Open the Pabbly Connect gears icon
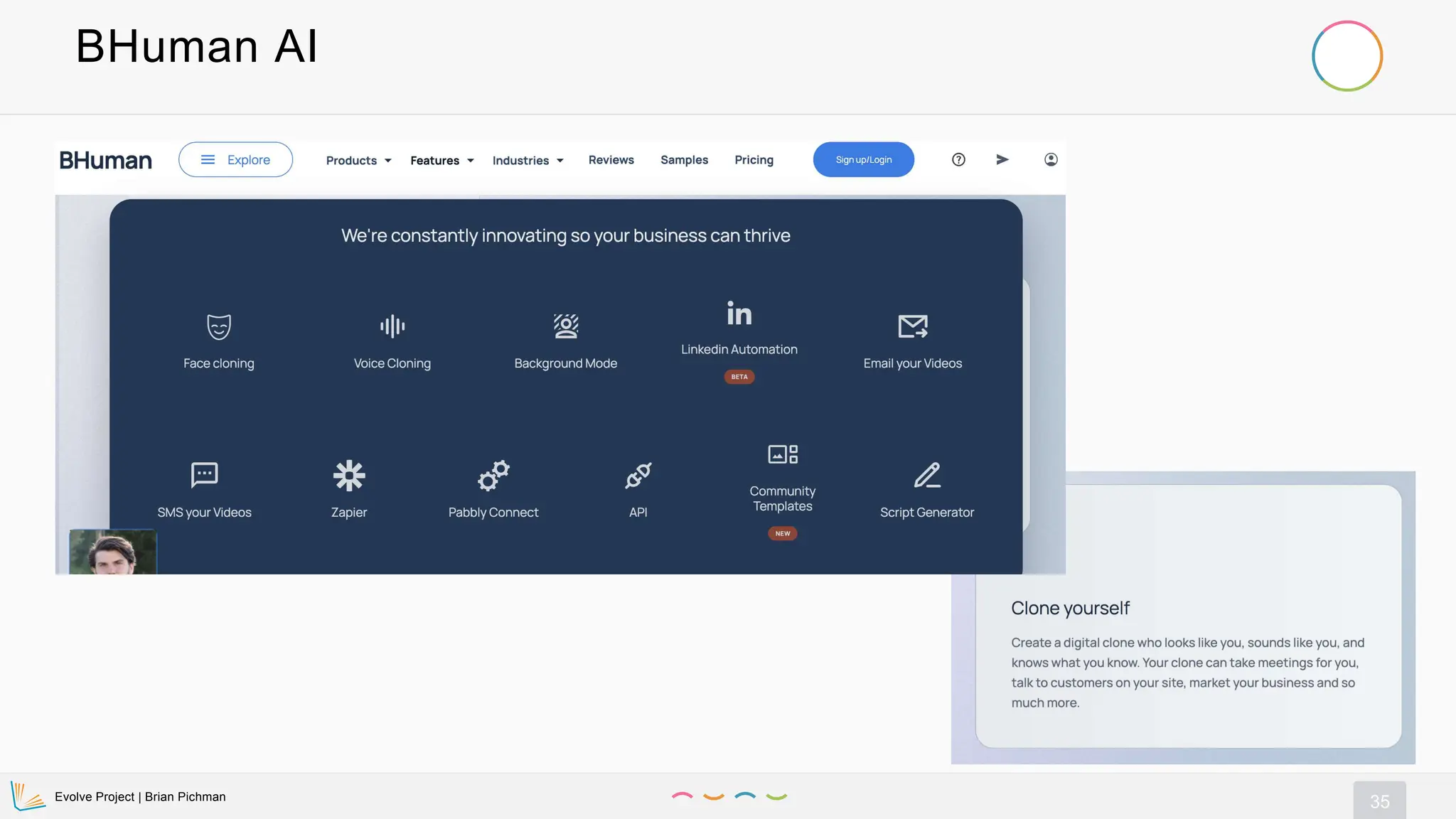This screenshot has height=819, width=1456. coord(493,476)
